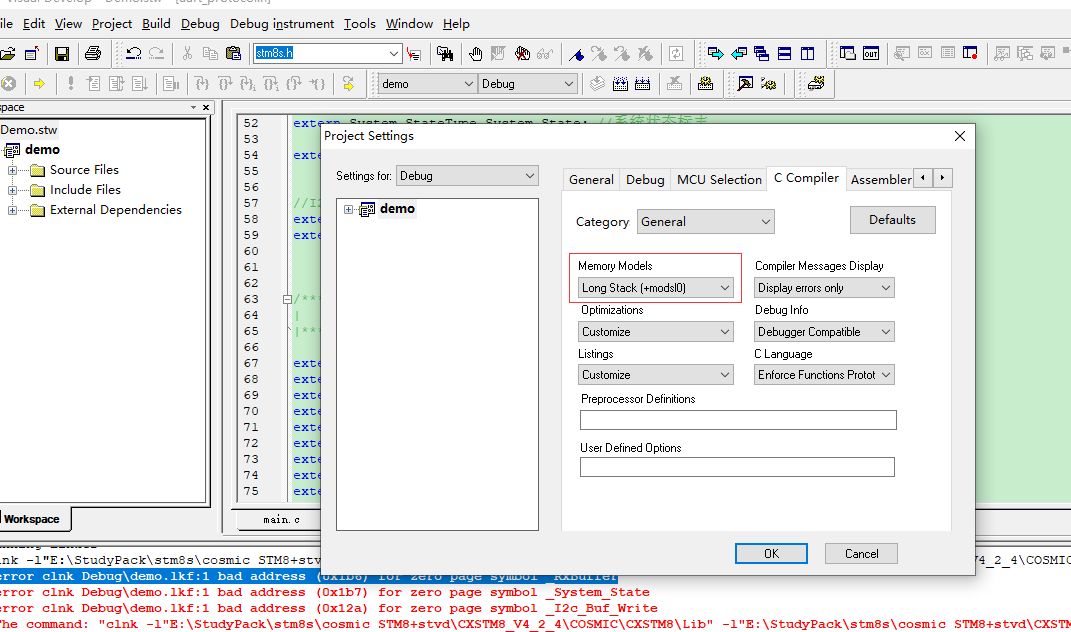The width and height of the screenshot is (1071, 632).
Task: Click the Paste clipboard icon
Action: (234, 54)
